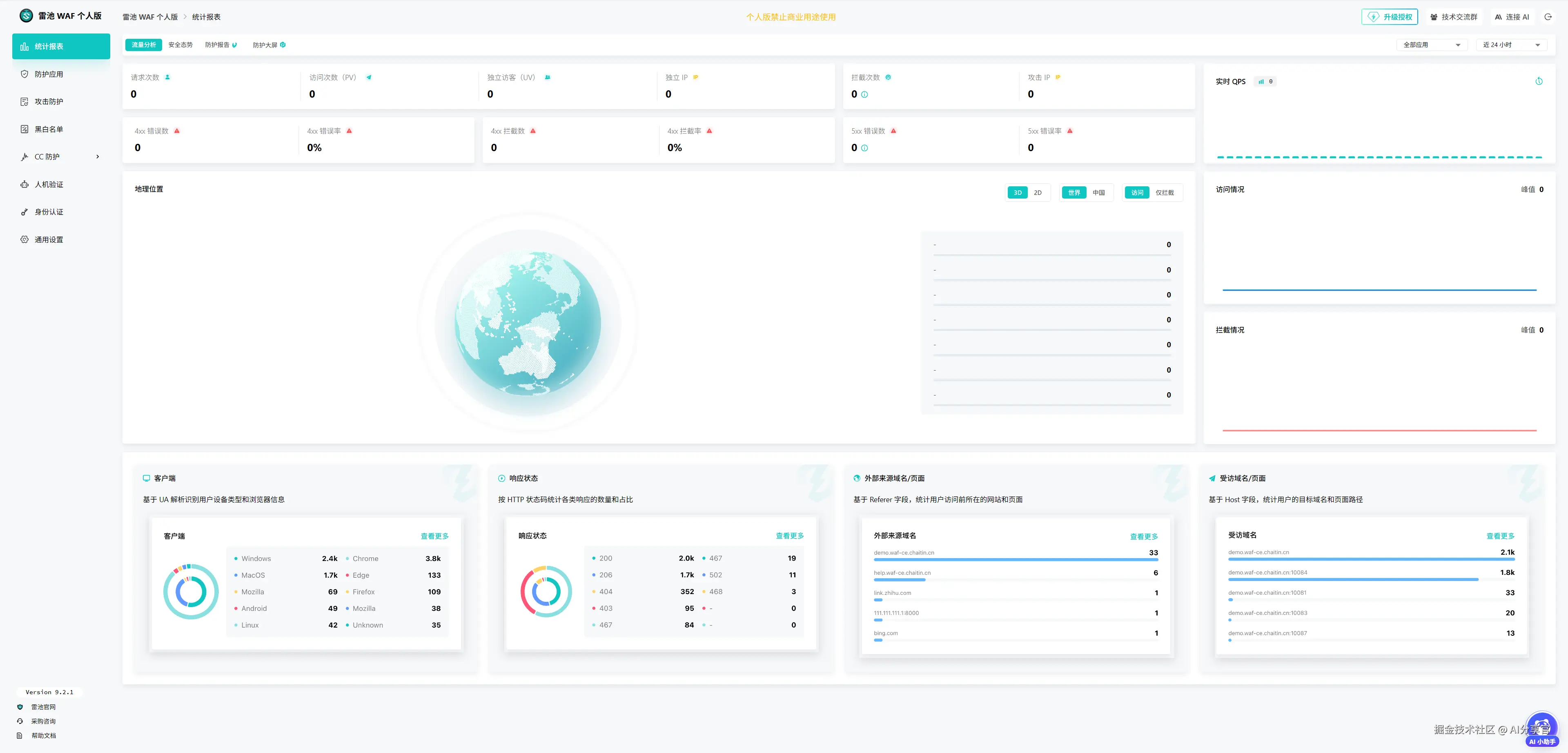Click 查看更多 in the 响应状态 card
The width and height of the screenshot is (1568, 753).
pyautogui.click(x=789, y=536)
